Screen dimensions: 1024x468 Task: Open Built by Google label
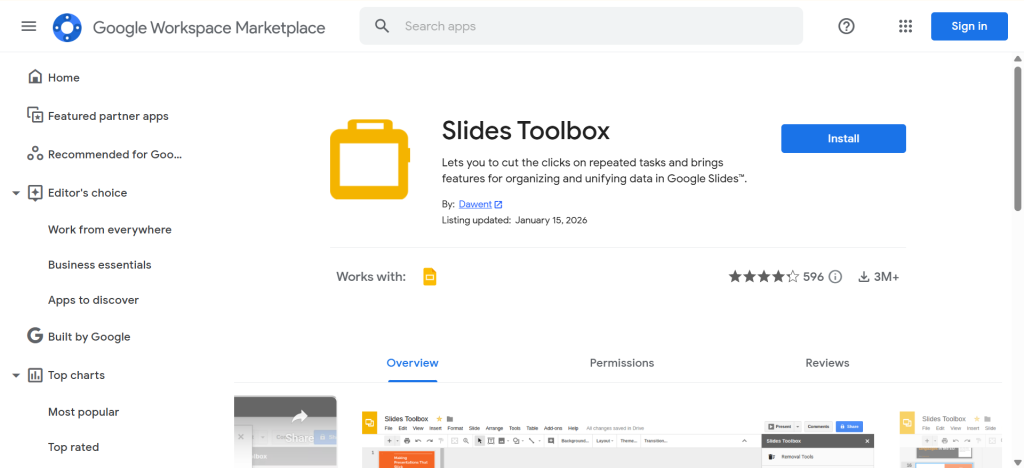(89, 337)
